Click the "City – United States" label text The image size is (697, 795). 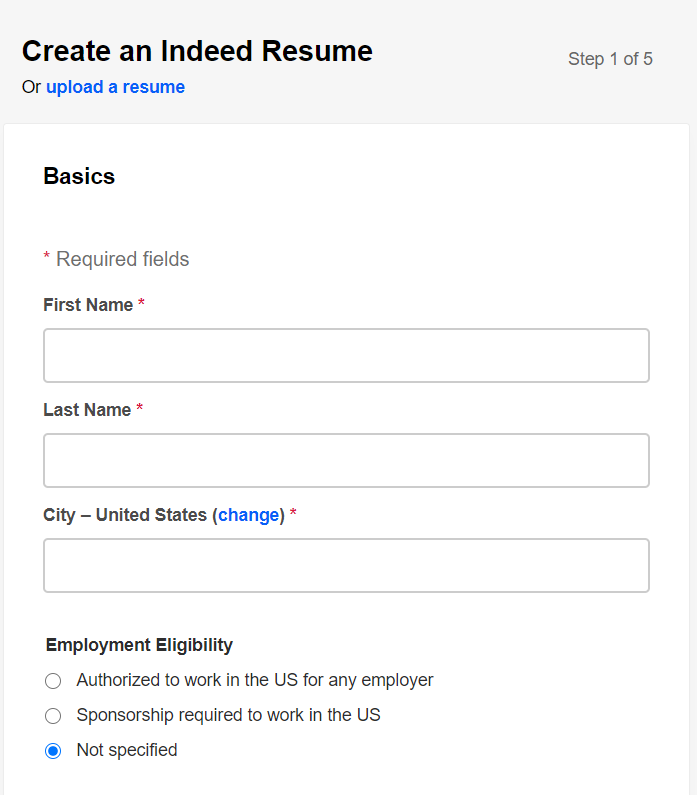click(125, 515)
